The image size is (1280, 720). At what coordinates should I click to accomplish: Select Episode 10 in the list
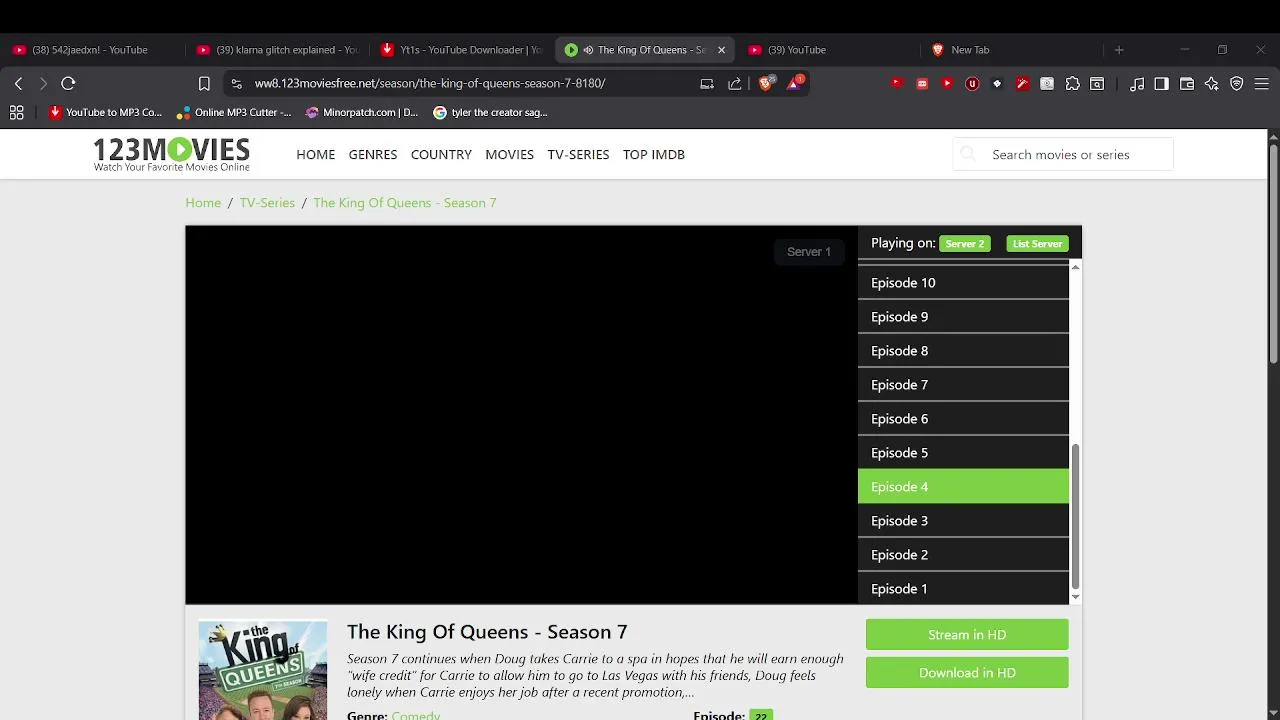pyautogui.click(x=963, y=283)
